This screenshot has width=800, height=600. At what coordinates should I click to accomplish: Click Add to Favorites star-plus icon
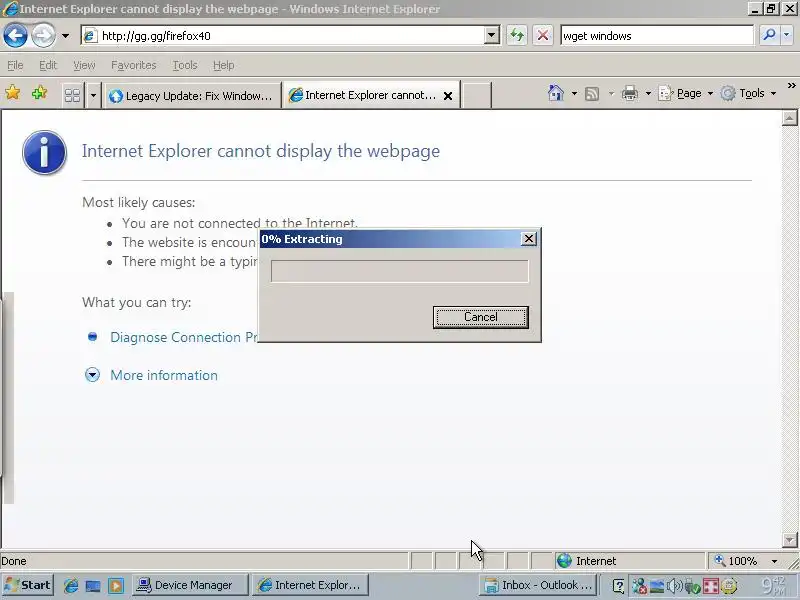(39, 93)
